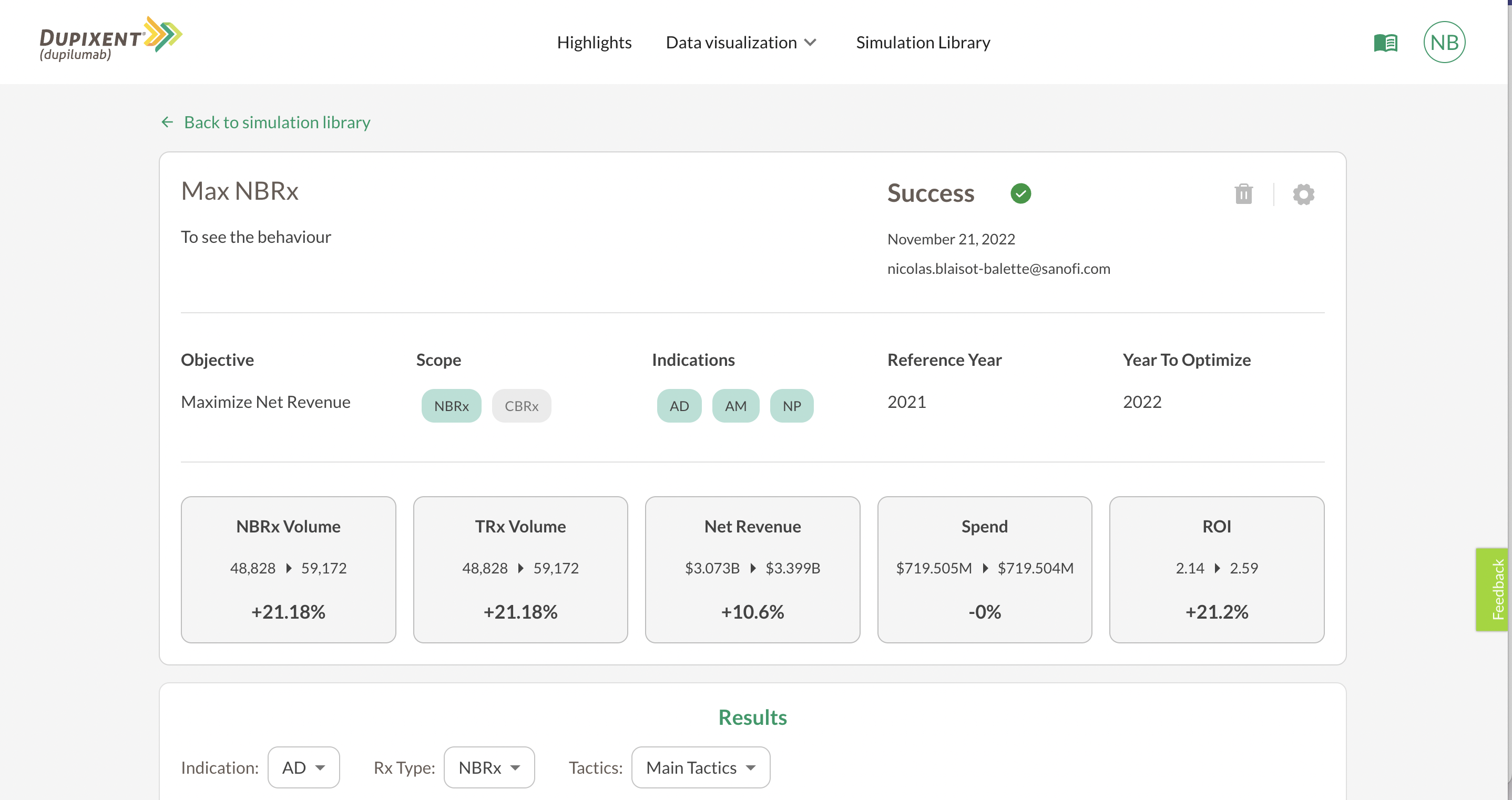Click the +21.2% ROI change

pos(1217,612)
